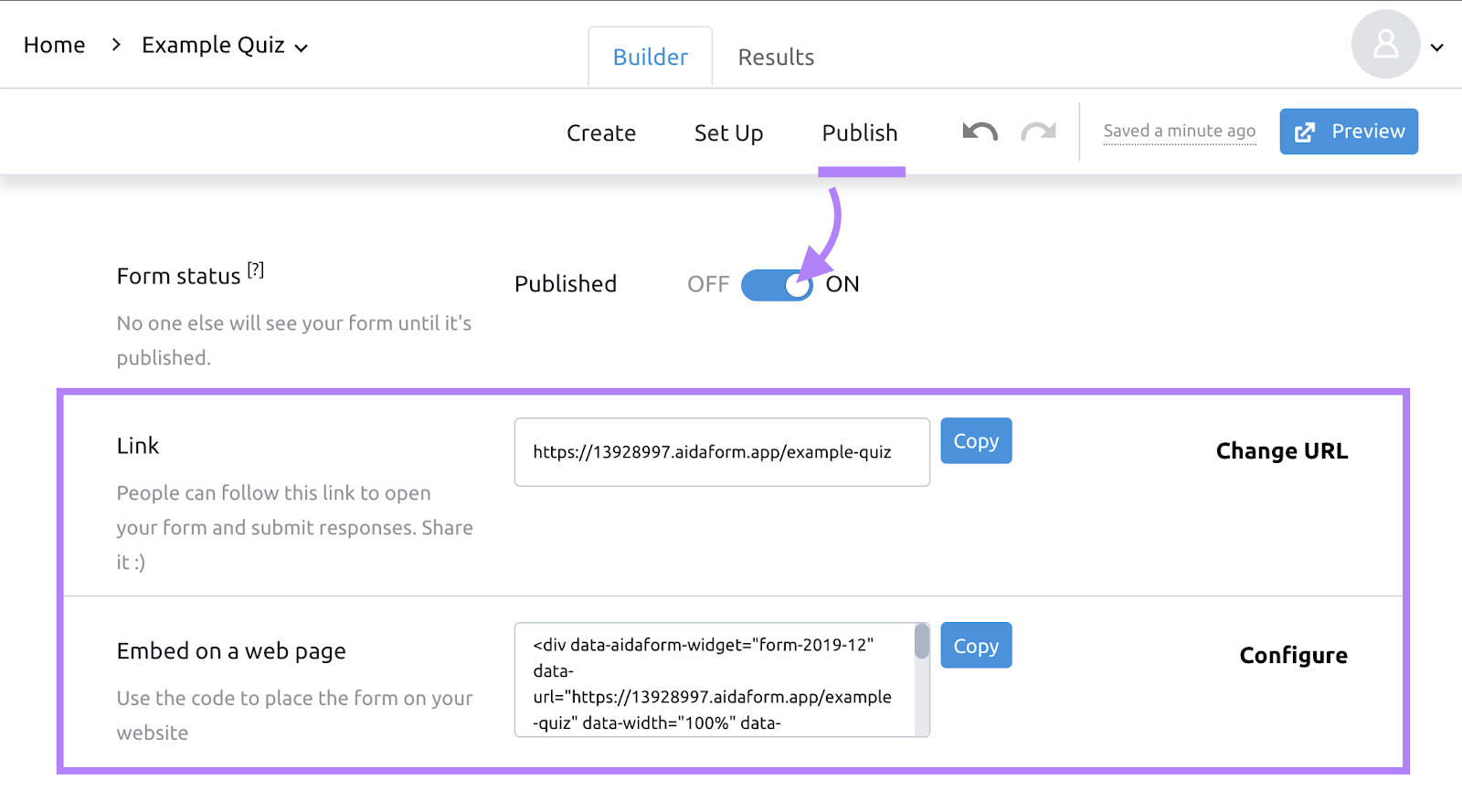1462x812 pixels.
Task: Copy the embed code
Action: pos(976,646)
